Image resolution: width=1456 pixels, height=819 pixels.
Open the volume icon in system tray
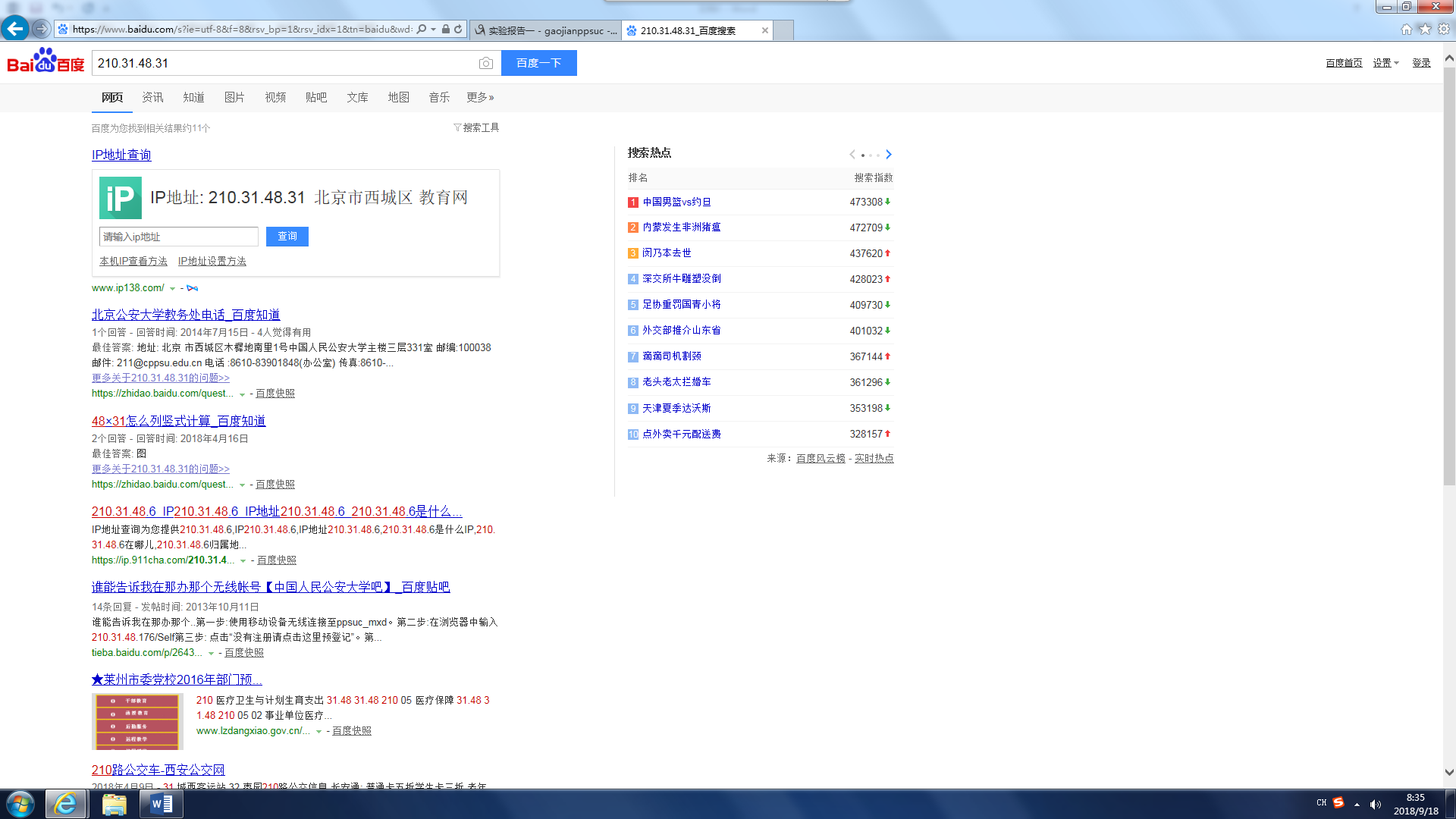pyautogui.click(x=1376, y=805)
